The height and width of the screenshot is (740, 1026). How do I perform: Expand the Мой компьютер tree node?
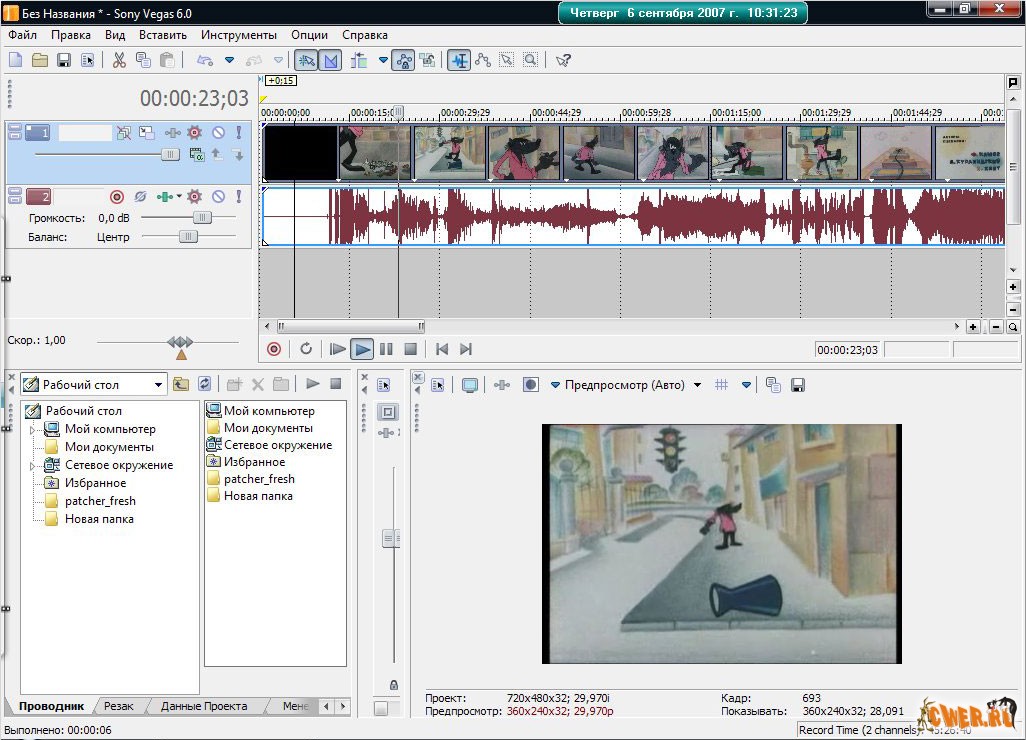click(32, 430)
